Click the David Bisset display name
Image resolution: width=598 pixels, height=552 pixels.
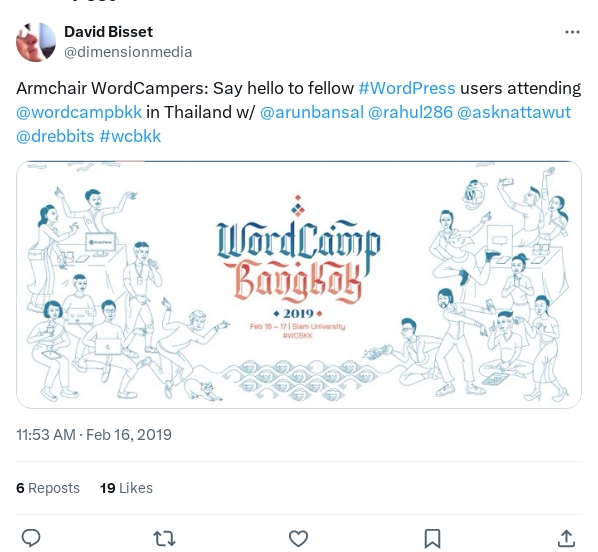coord(108,32)
